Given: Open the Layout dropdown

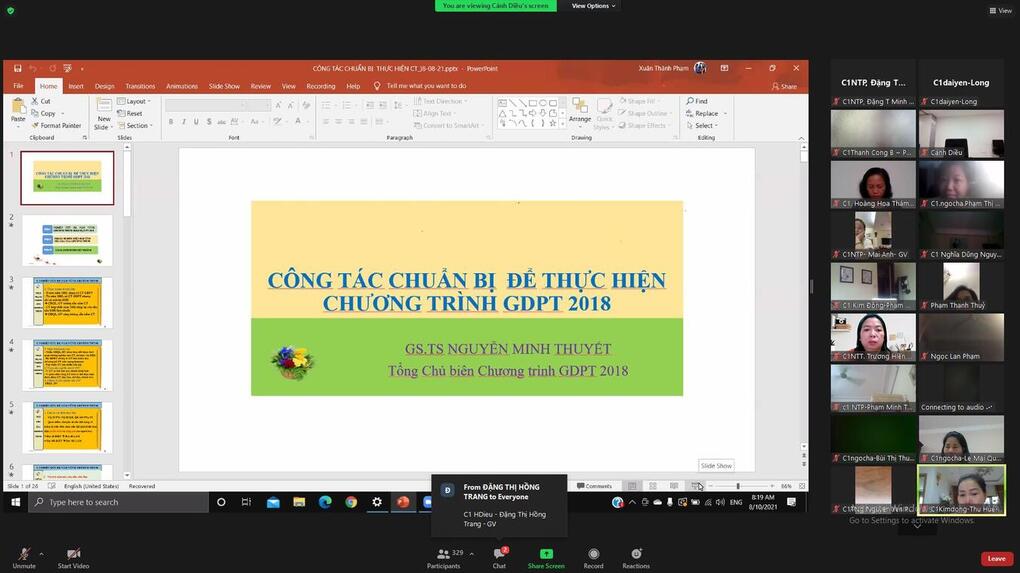Looking at the screenshot, I should (134, 101).
